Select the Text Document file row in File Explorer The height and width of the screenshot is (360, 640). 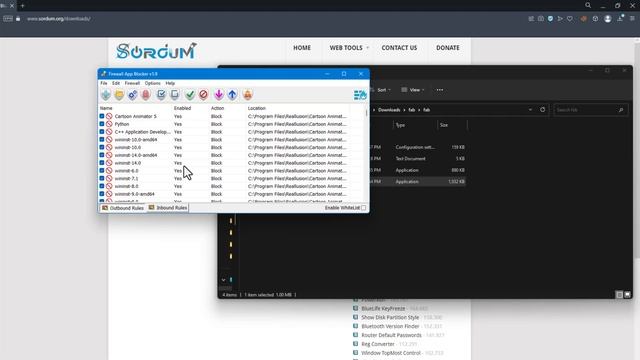point(418,158)
